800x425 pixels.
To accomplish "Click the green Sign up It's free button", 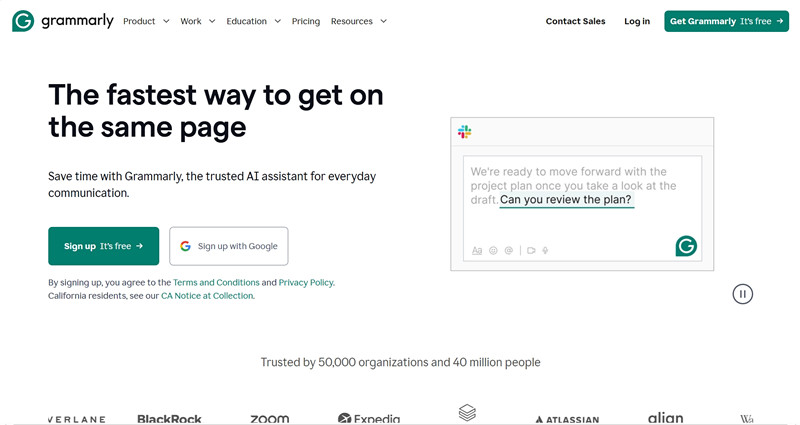I will click(104, 246).
